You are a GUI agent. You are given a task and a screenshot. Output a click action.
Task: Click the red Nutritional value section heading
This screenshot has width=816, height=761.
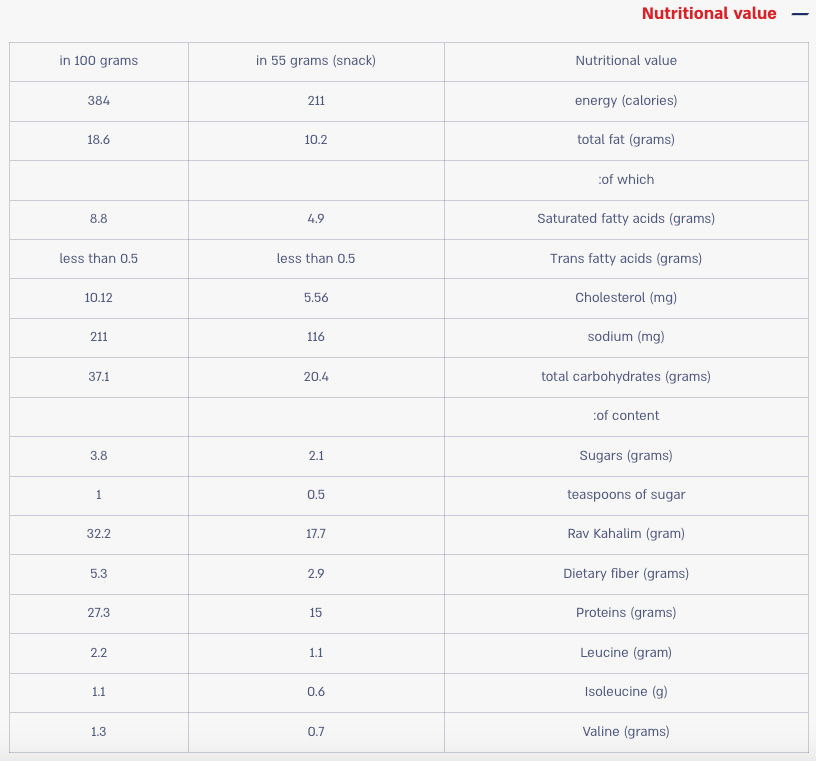coord(708,14)
